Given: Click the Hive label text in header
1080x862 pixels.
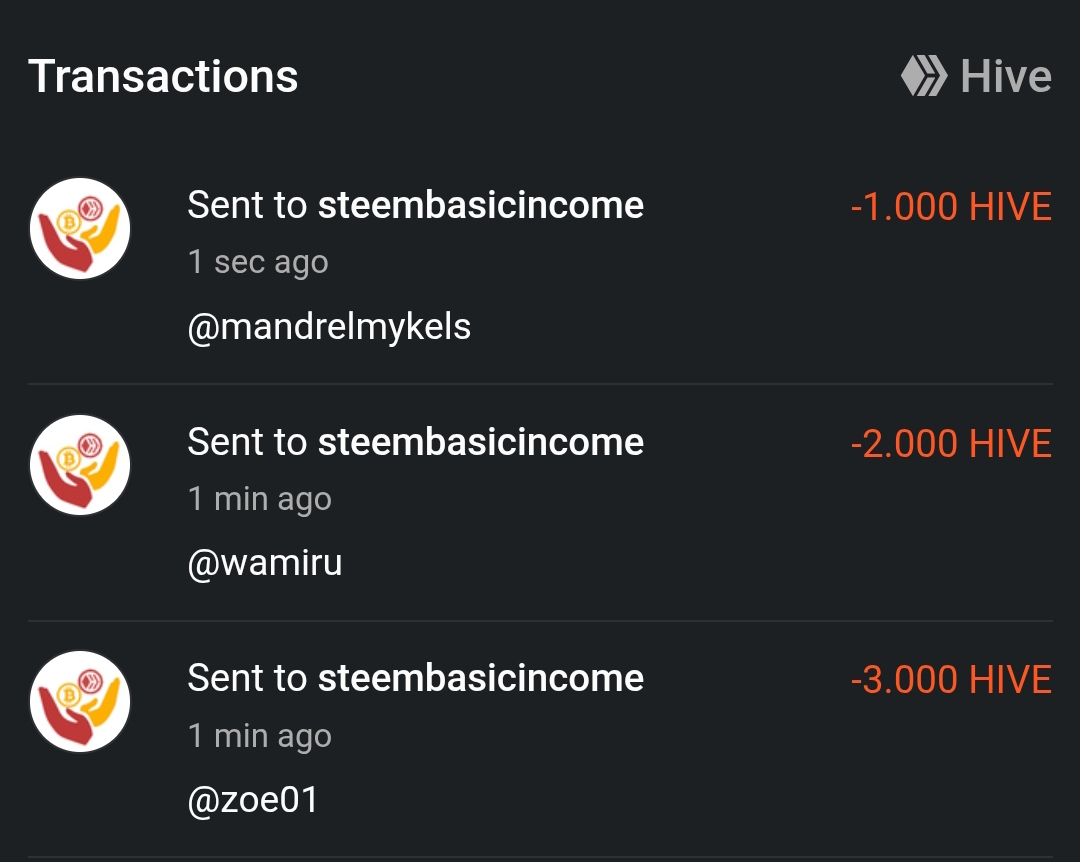Looking at the screenshot, I should point(1005,77).
